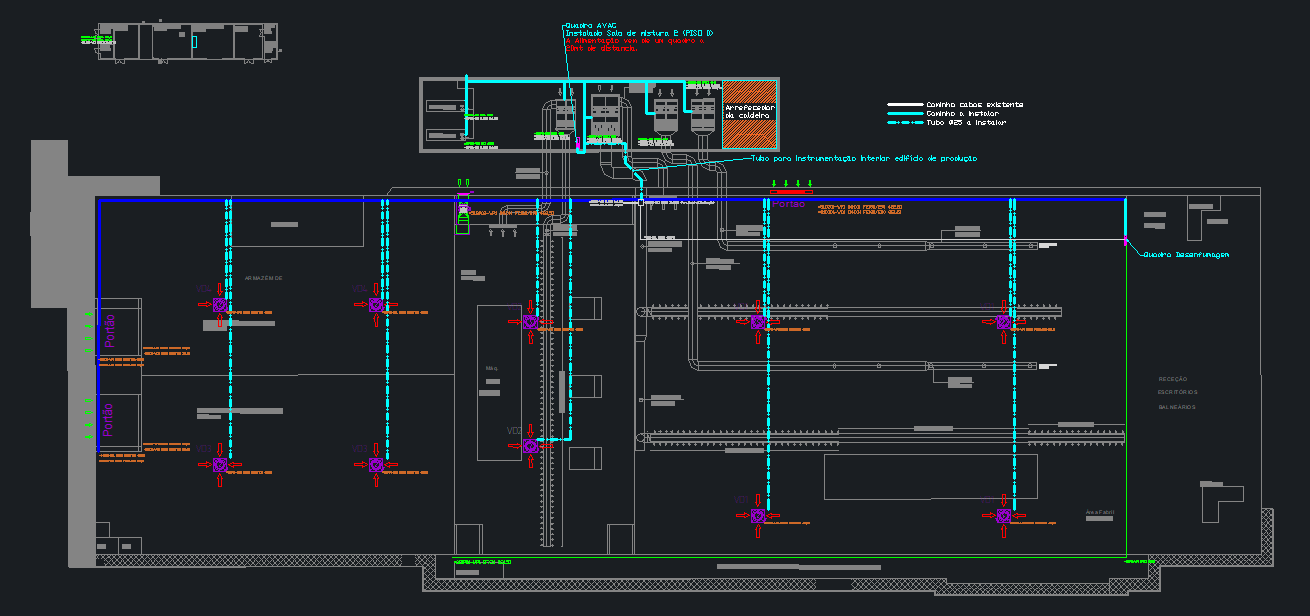Select the Quadro Desenfumagem annotation text
Screen dimensions: 1310x616
(x=1187, y=255)
